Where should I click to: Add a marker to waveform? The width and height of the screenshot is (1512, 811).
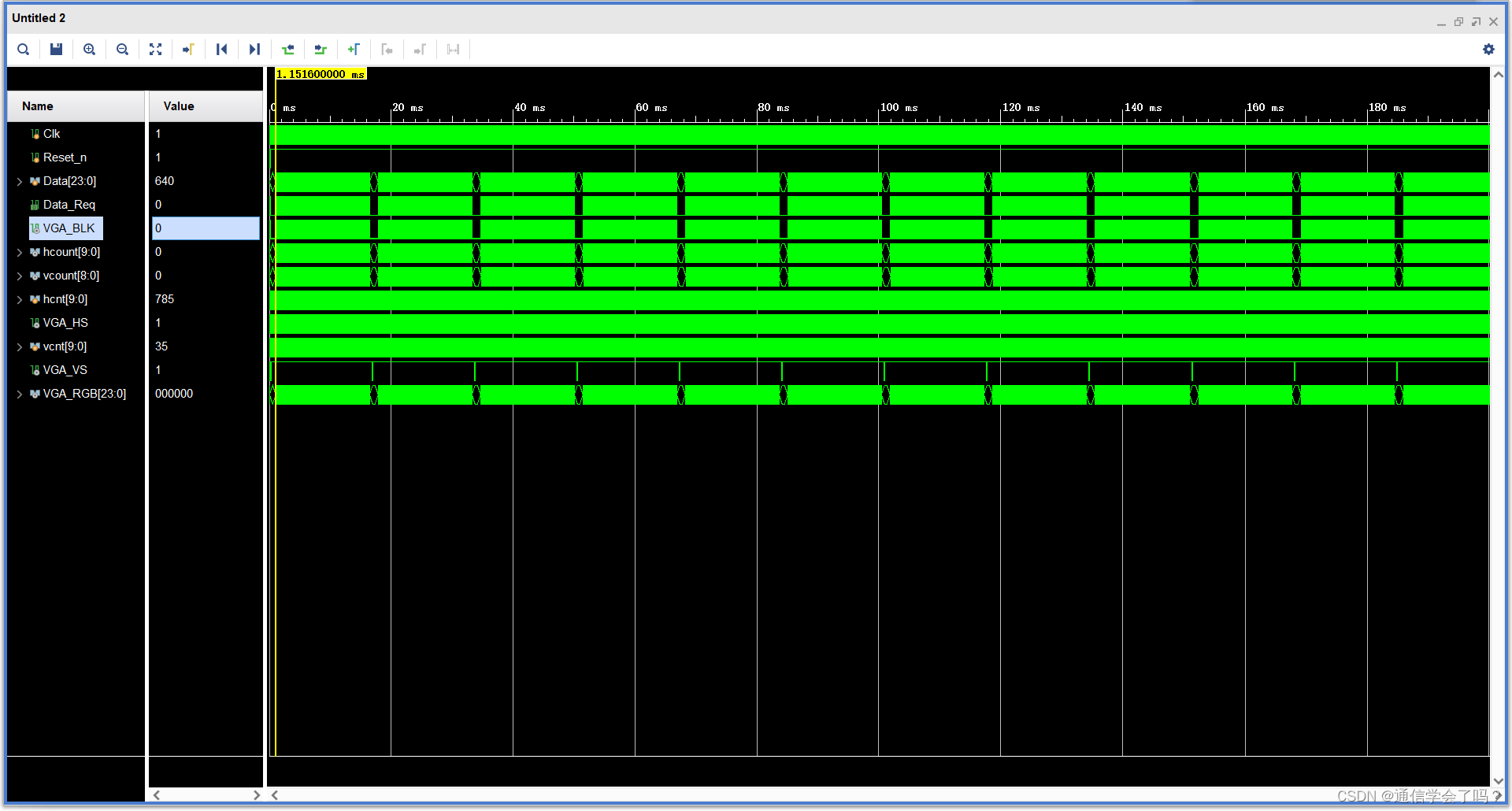354,50
